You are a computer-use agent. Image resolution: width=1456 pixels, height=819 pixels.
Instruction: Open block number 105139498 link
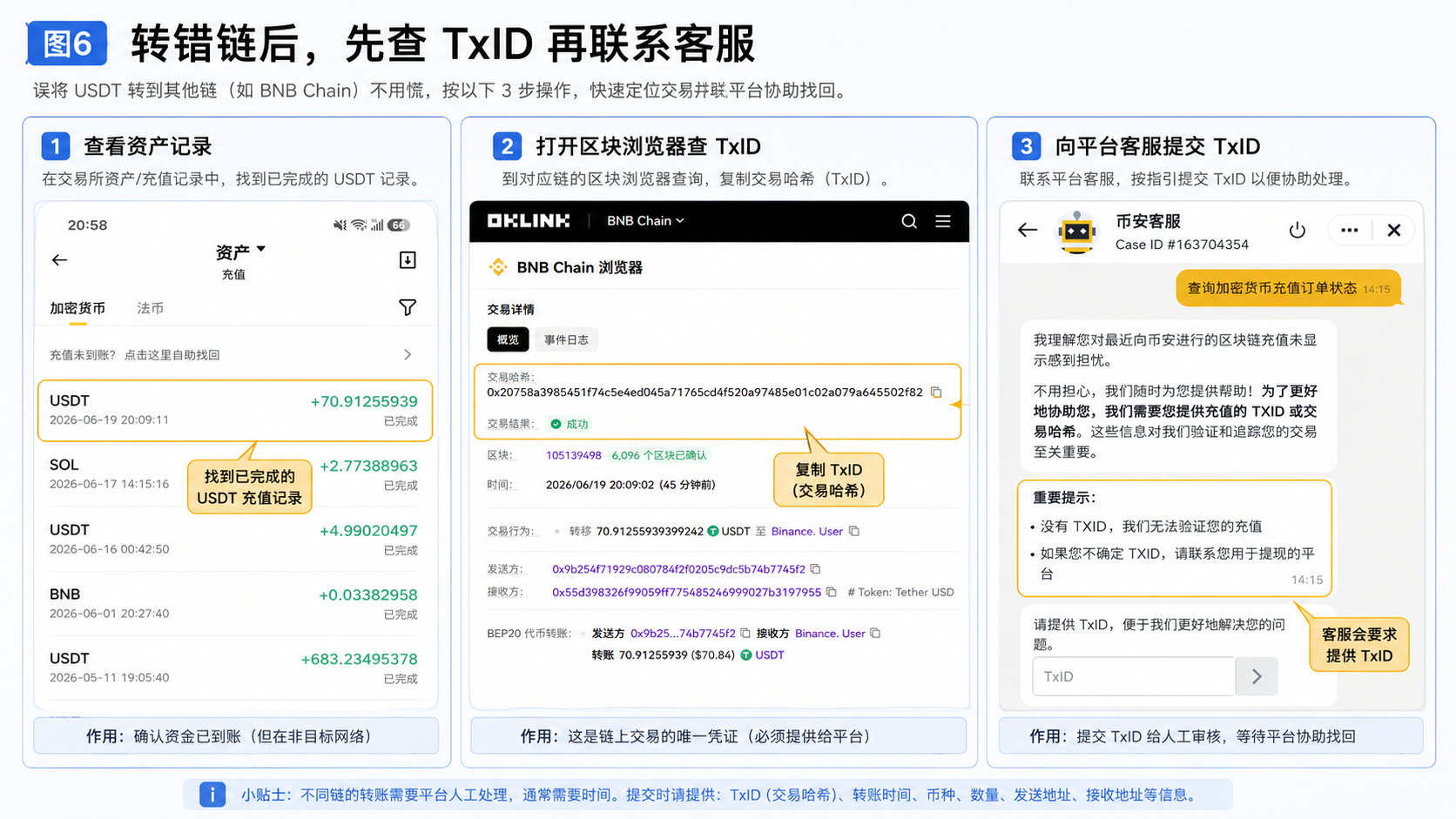(x=574, y=455)
